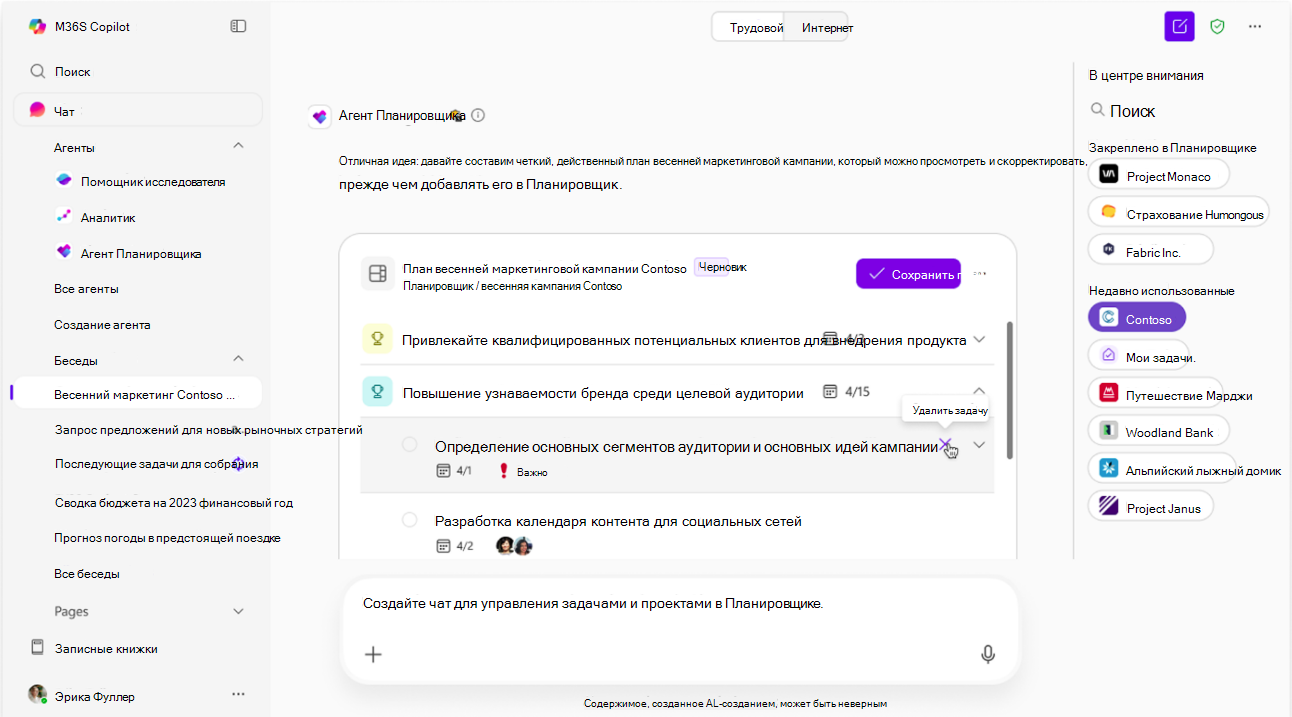Click the Агент Планировщика header icon
This screenshot has width=1292, height=717.
coord(319,116)
